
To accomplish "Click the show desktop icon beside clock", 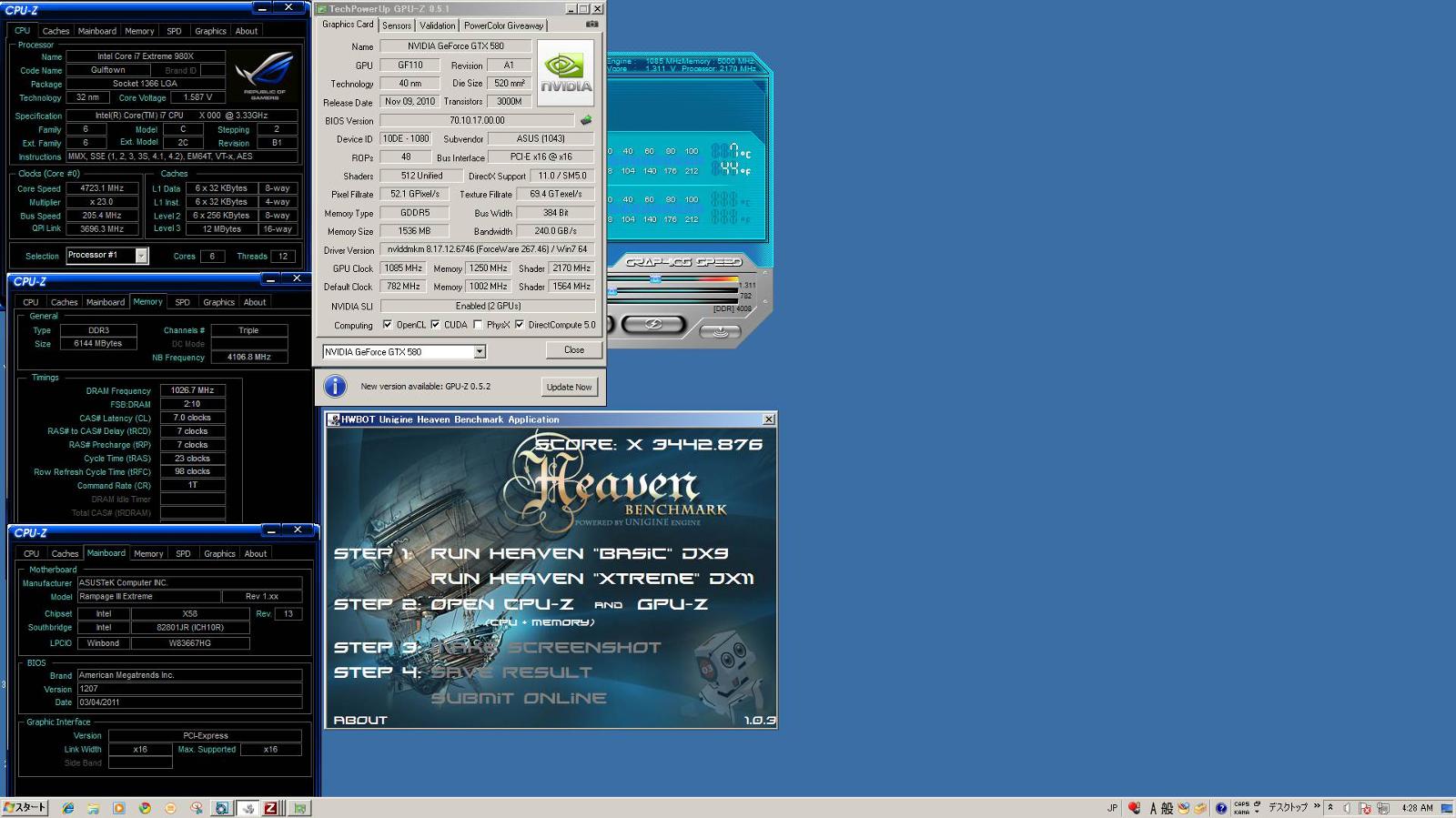I will point(1447,808).
